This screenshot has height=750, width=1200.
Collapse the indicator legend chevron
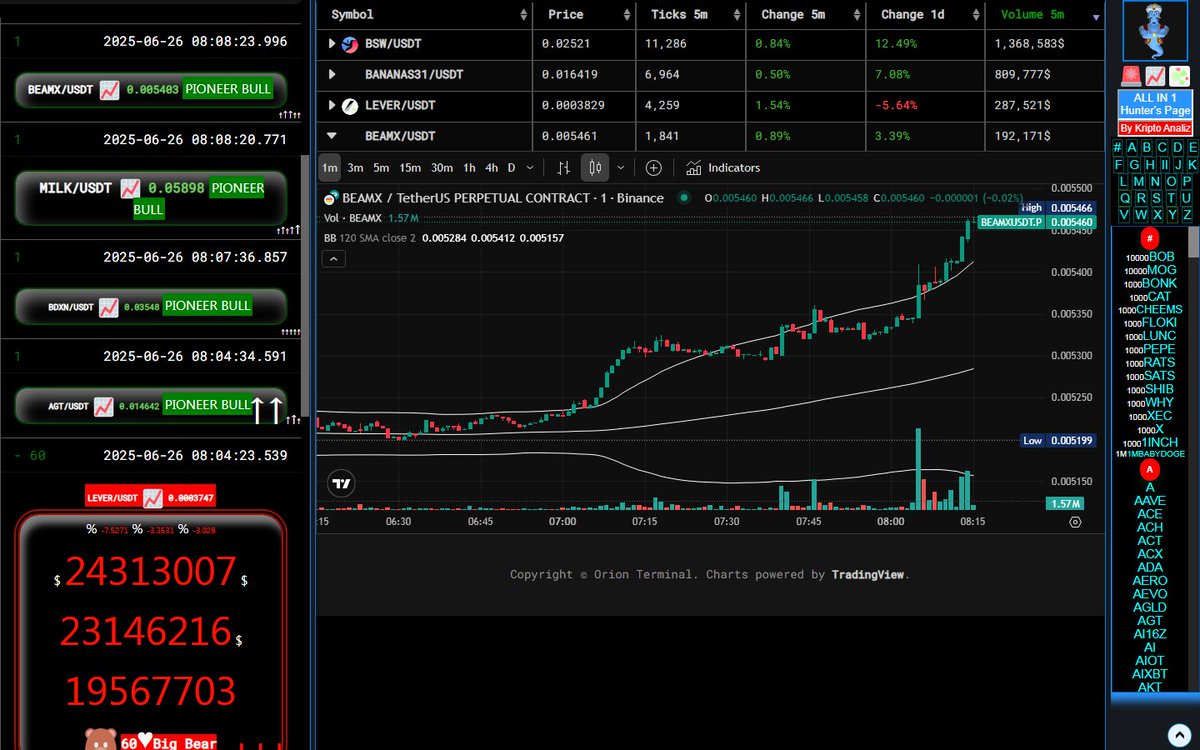[x=334, y=259]
